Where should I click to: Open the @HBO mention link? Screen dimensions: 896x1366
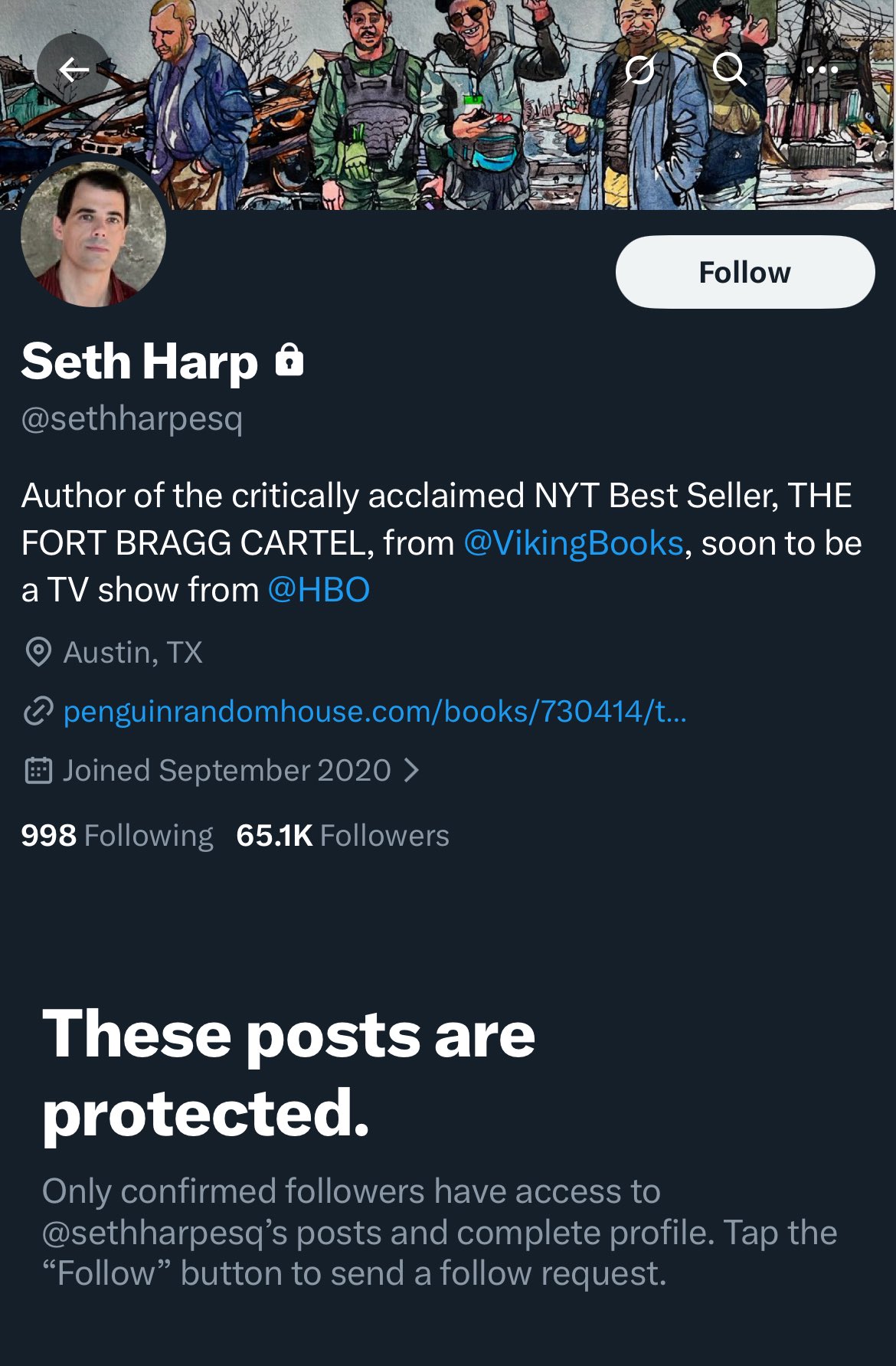tap(319, 590)
